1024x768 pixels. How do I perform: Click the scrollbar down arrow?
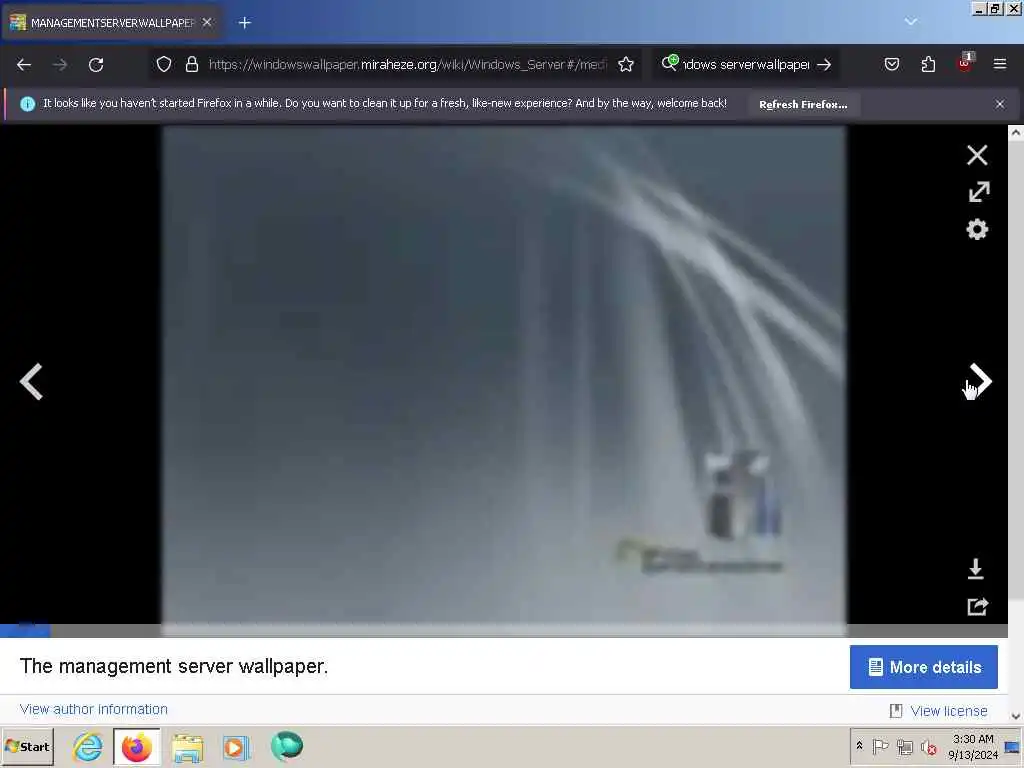point(1016,716)
